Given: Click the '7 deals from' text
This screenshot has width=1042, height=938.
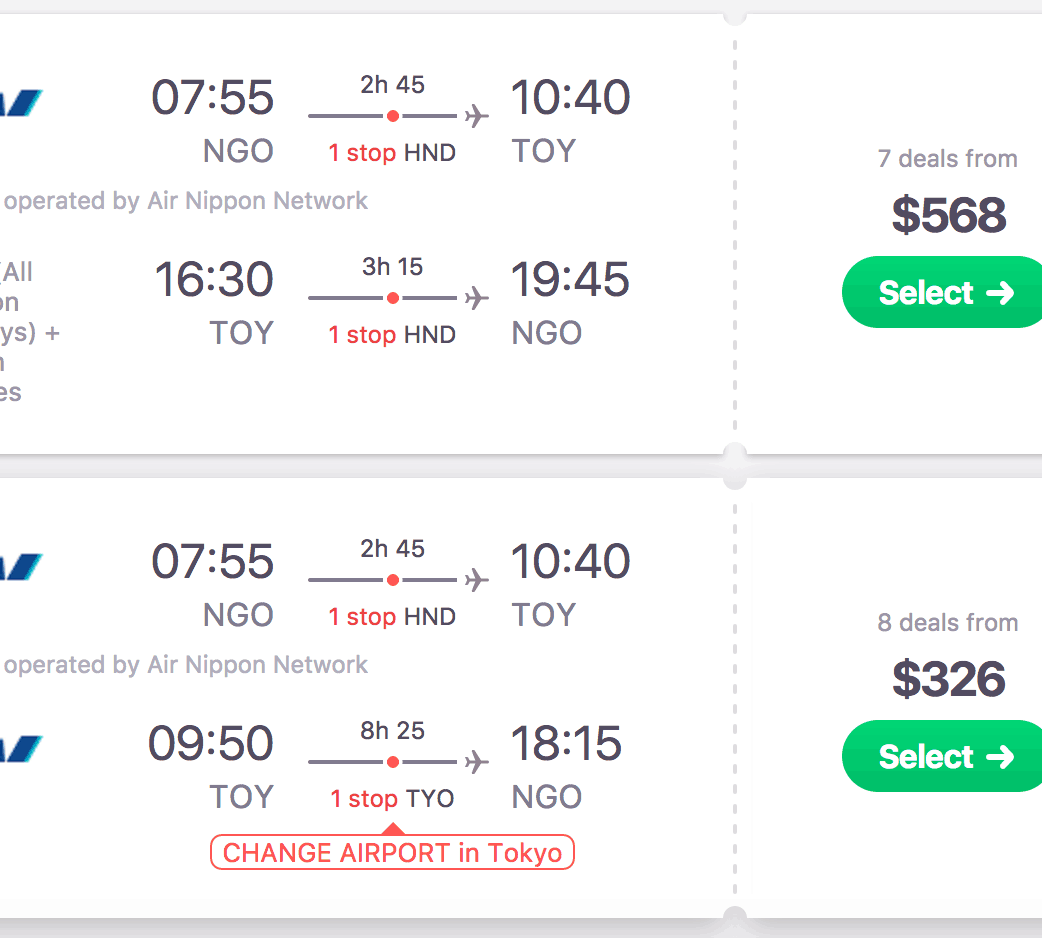Looking at the screenshot, I should [947, 159].
